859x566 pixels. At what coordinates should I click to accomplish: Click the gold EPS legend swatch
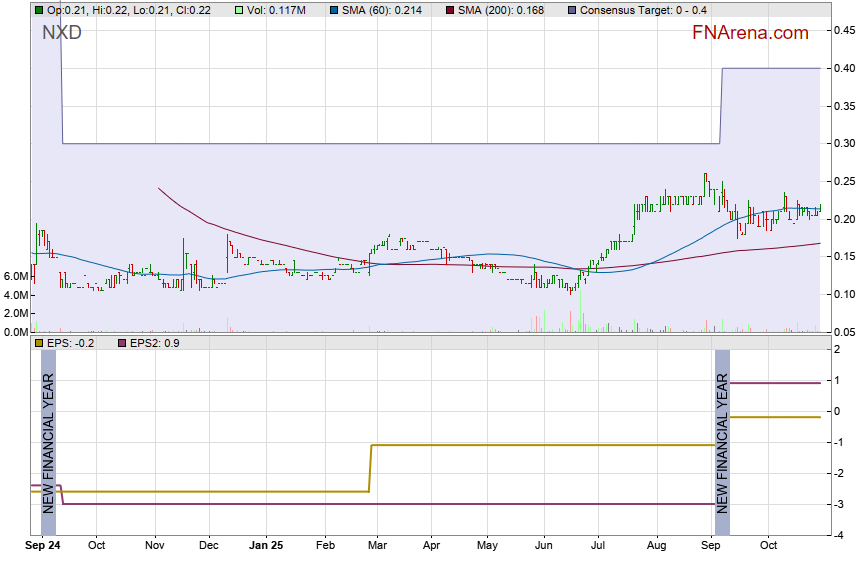pos(39,343)
